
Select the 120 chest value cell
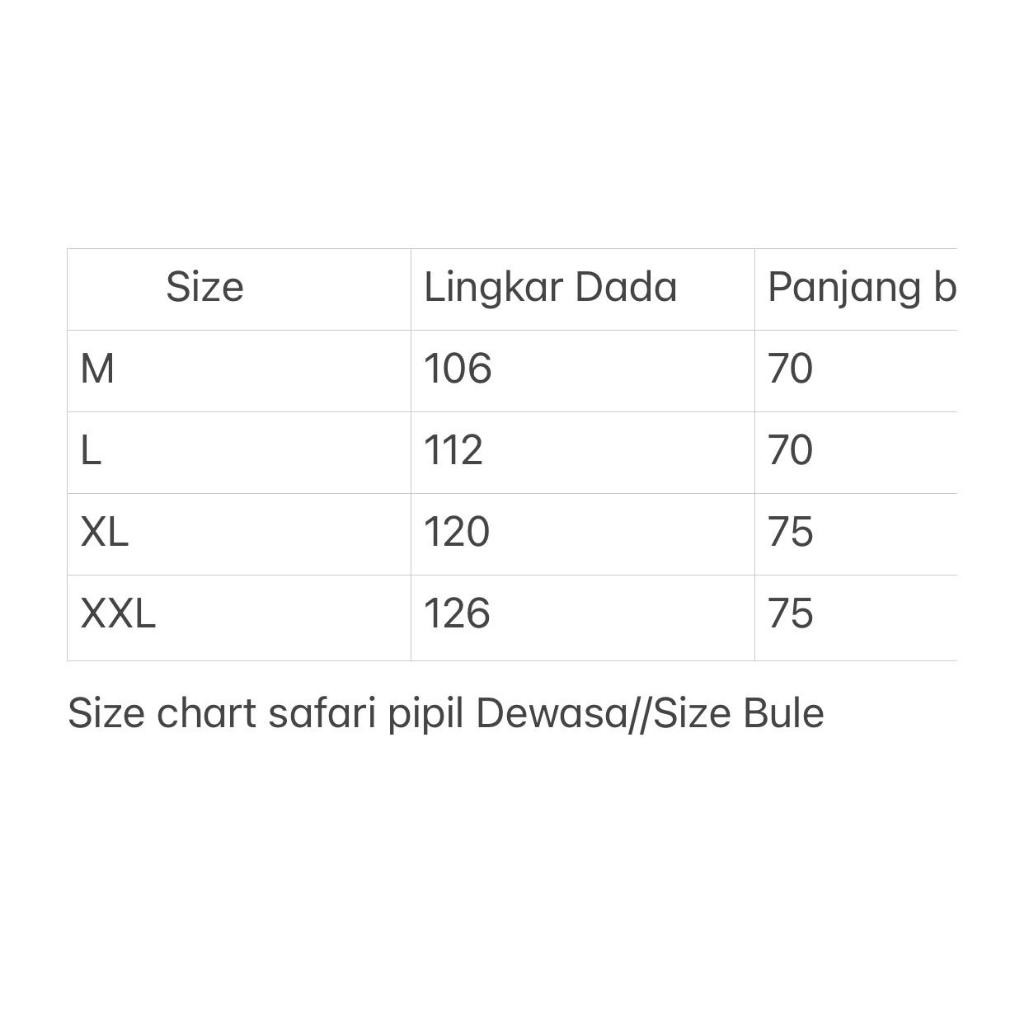[x=457, y=533]
